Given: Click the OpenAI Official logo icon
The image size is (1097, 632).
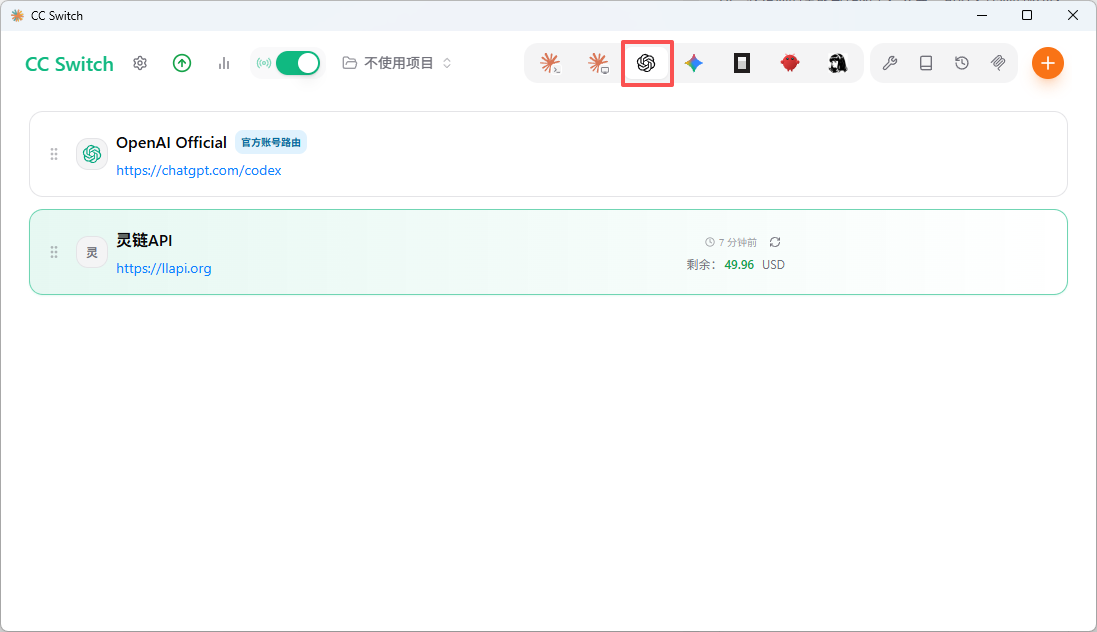Looking at the screenshot, I should click(x=92, y=154).
